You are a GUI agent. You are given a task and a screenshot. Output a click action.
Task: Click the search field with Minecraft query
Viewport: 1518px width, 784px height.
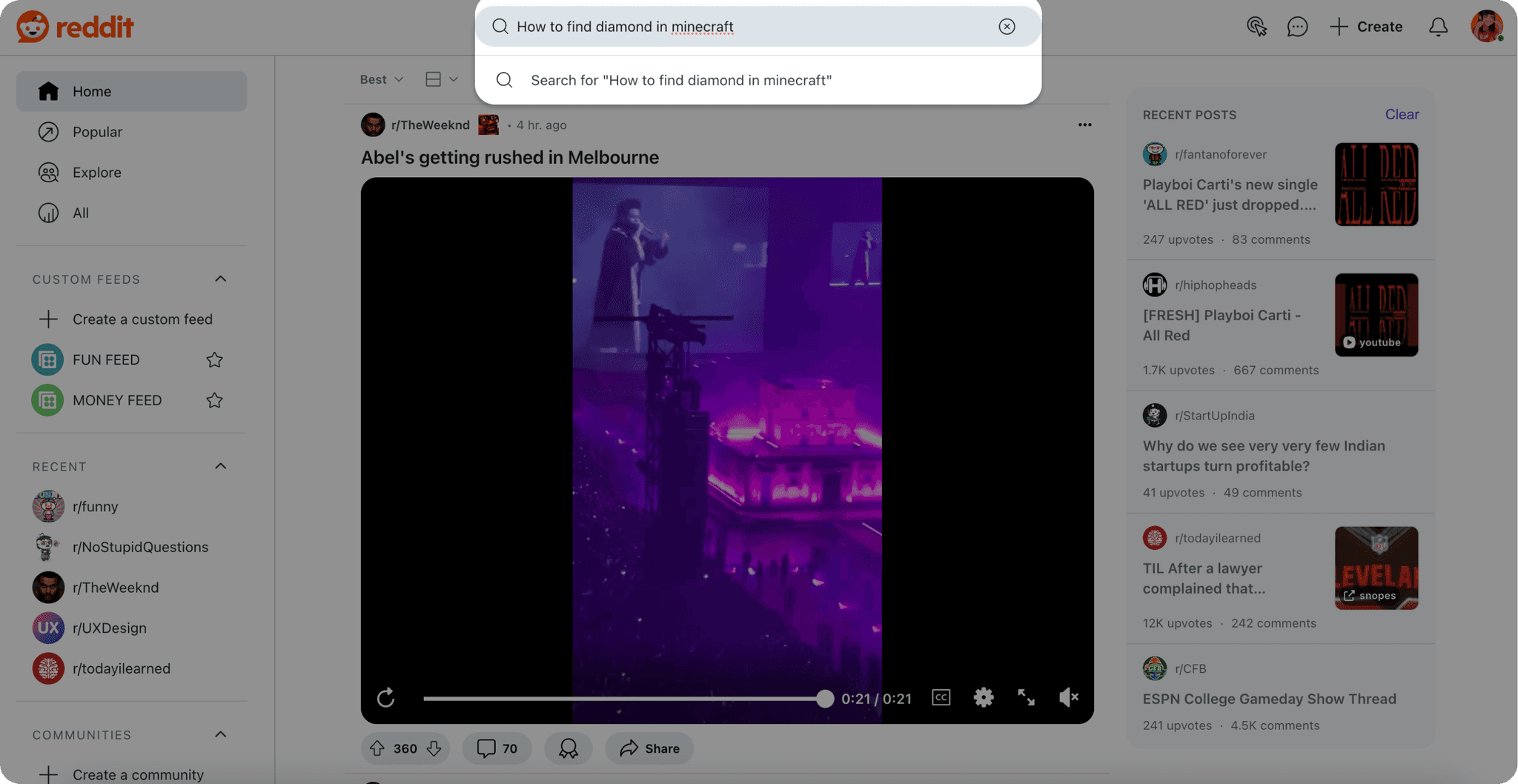758,27
